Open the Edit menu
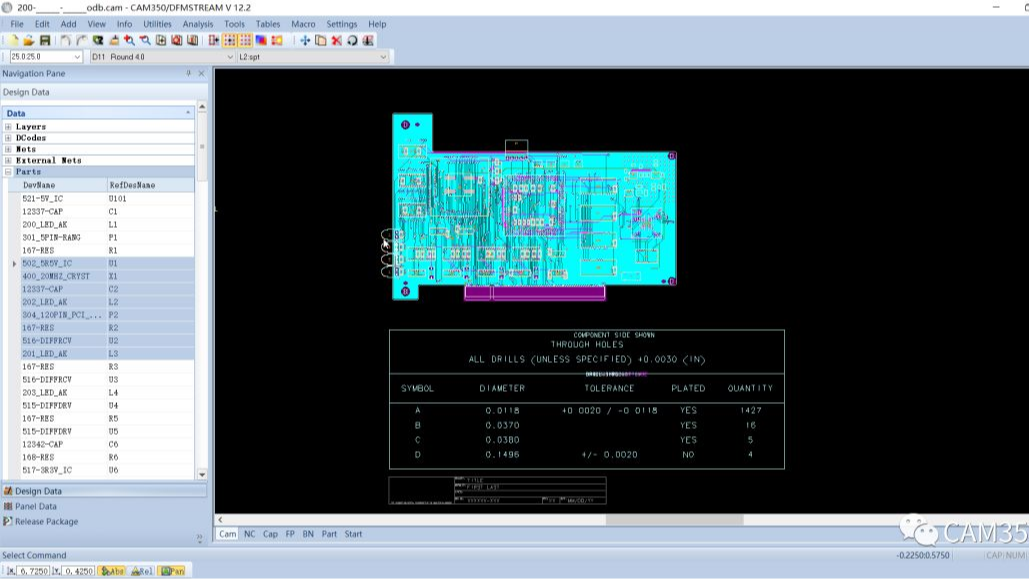 [x=42, y=24]
